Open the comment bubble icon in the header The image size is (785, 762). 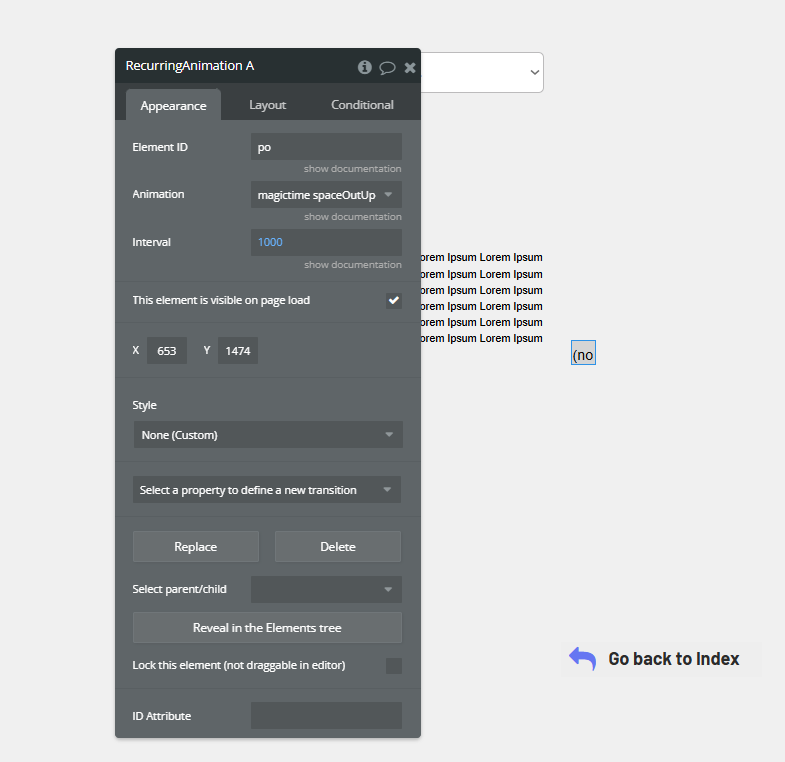pos(387,67)
